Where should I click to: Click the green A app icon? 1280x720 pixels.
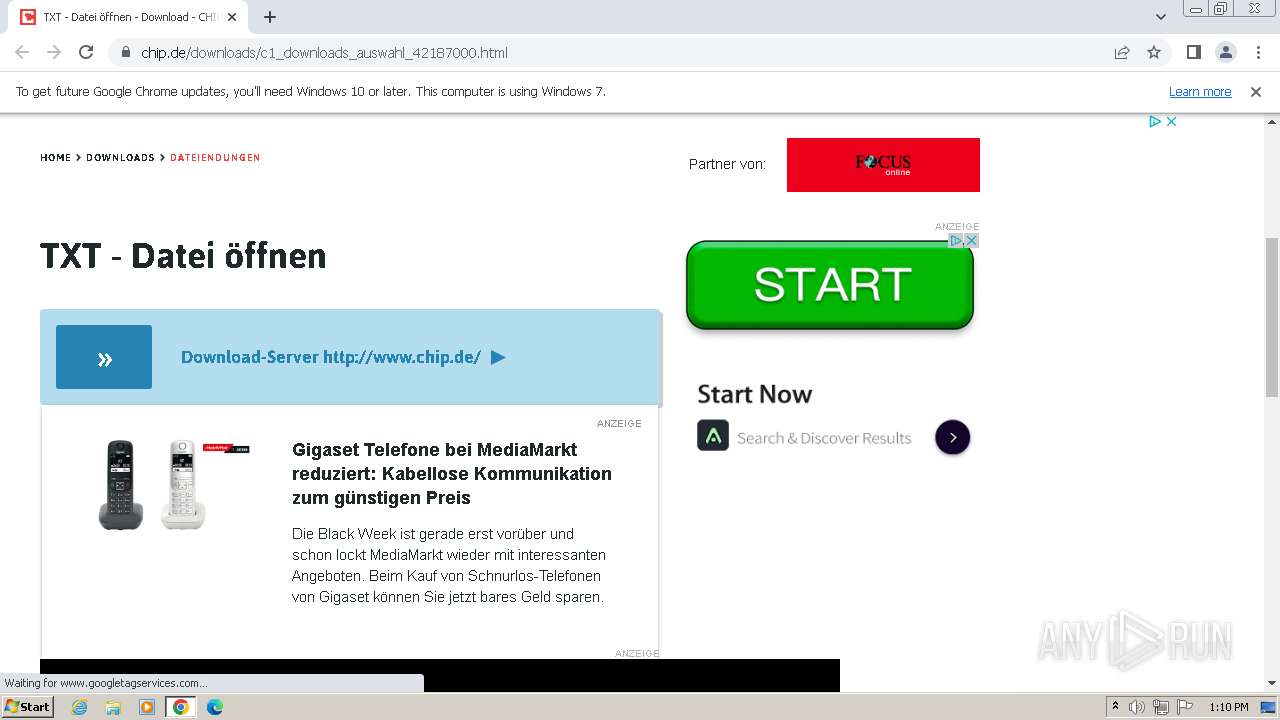coord(713,435)
